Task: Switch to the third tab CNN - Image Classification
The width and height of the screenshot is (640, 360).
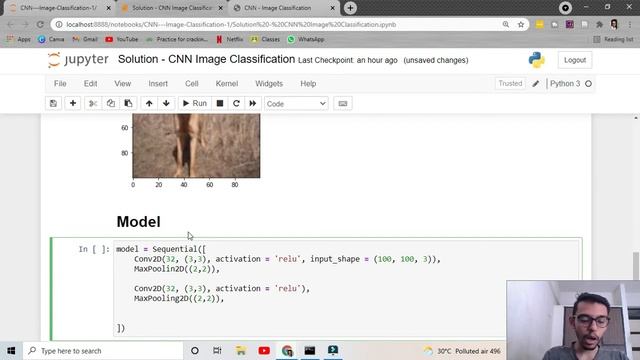Action: [283, 8]
